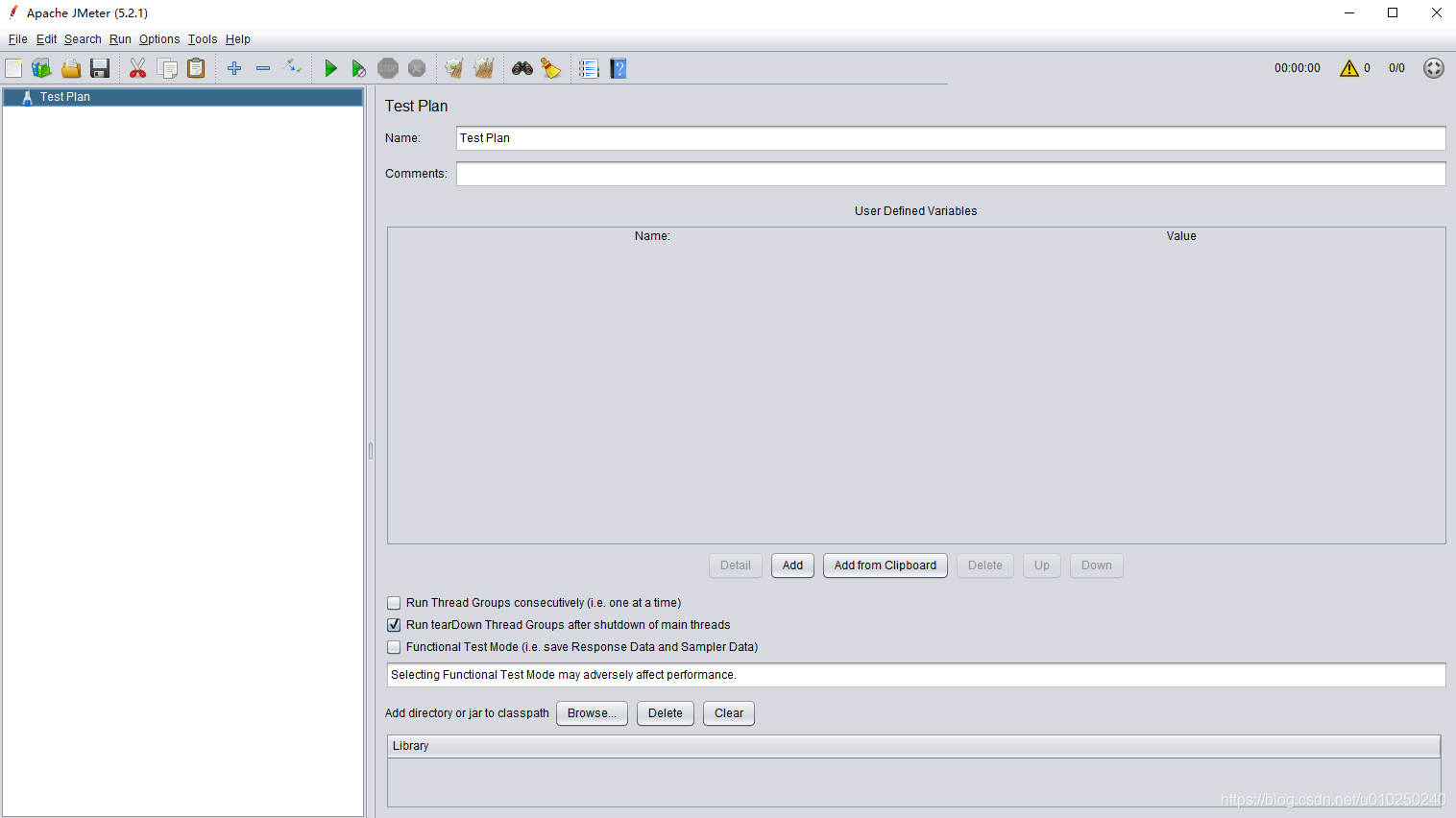The width and height of the screenshot is (1456, 818).
Task: Click the warning triangle log viewer icon
Action: pyautogui.click(x=1349, y=68)
